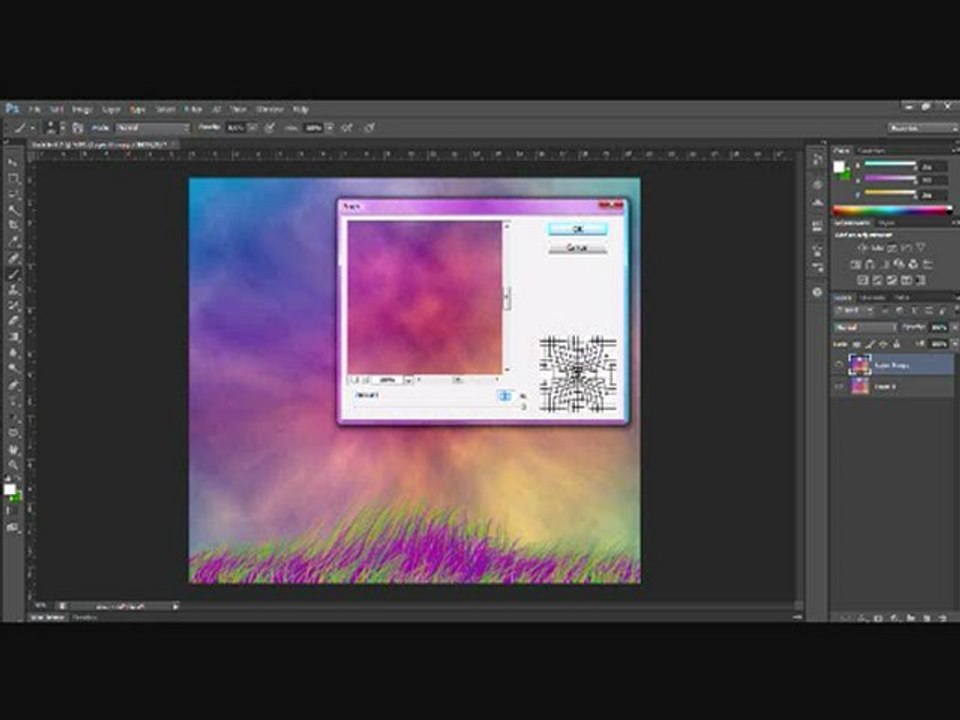Click the color spectrum ramp

[x=893, y=211]
